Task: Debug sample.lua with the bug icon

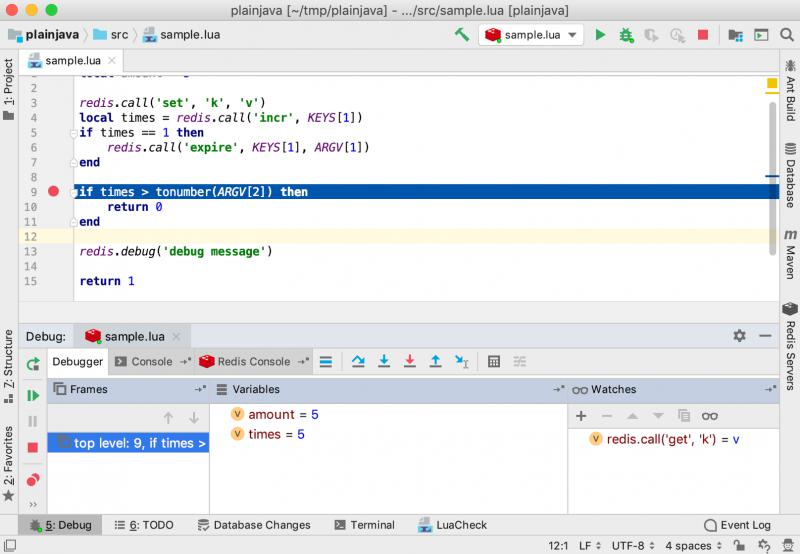Action: (x=626, y=35)
